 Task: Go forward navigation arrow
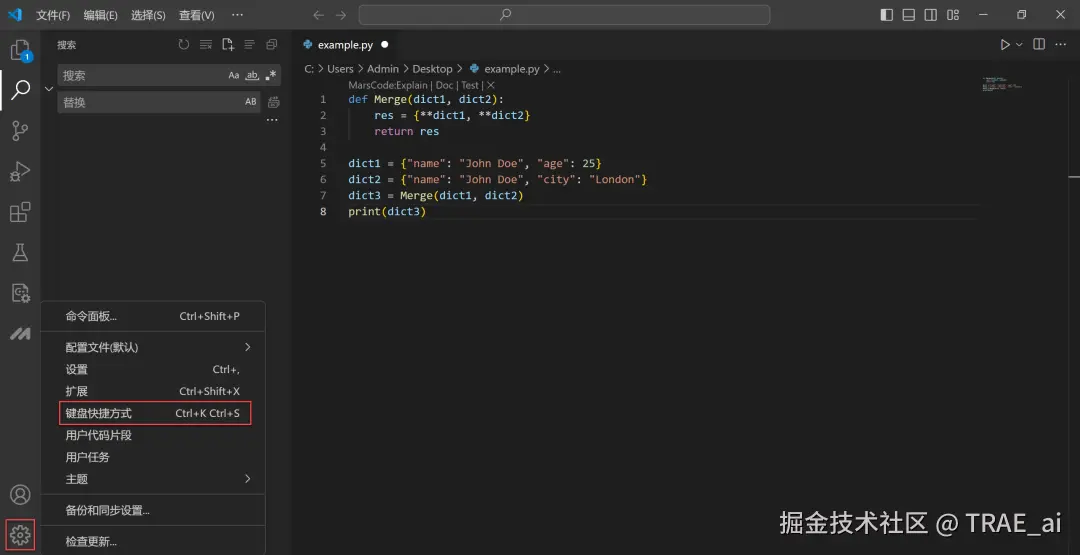[341, 15]
